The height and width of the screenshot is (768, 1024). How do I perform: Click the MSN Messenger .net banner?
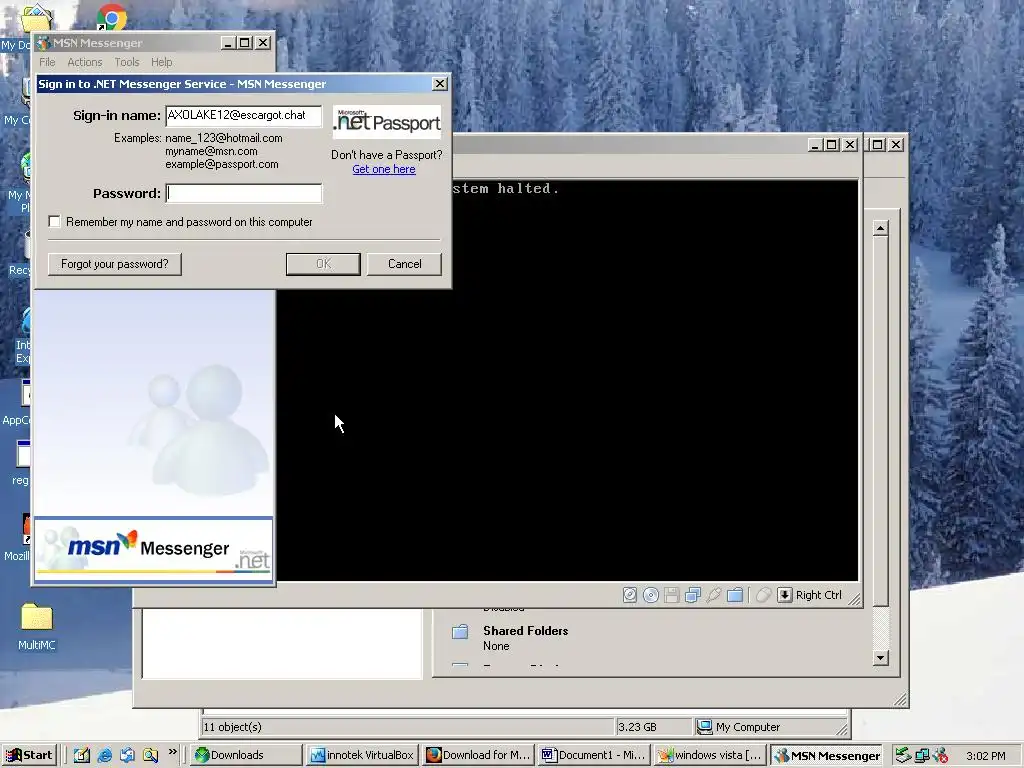click(153, 549)
